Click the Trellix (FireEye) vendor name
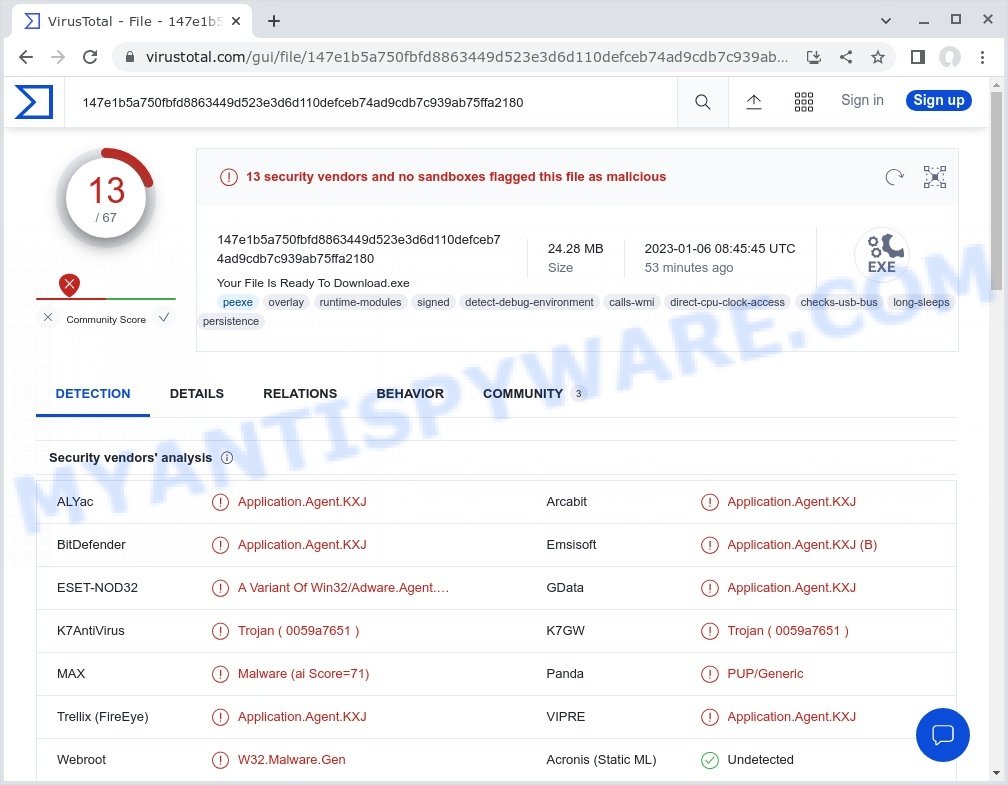 tap(102, 717)
